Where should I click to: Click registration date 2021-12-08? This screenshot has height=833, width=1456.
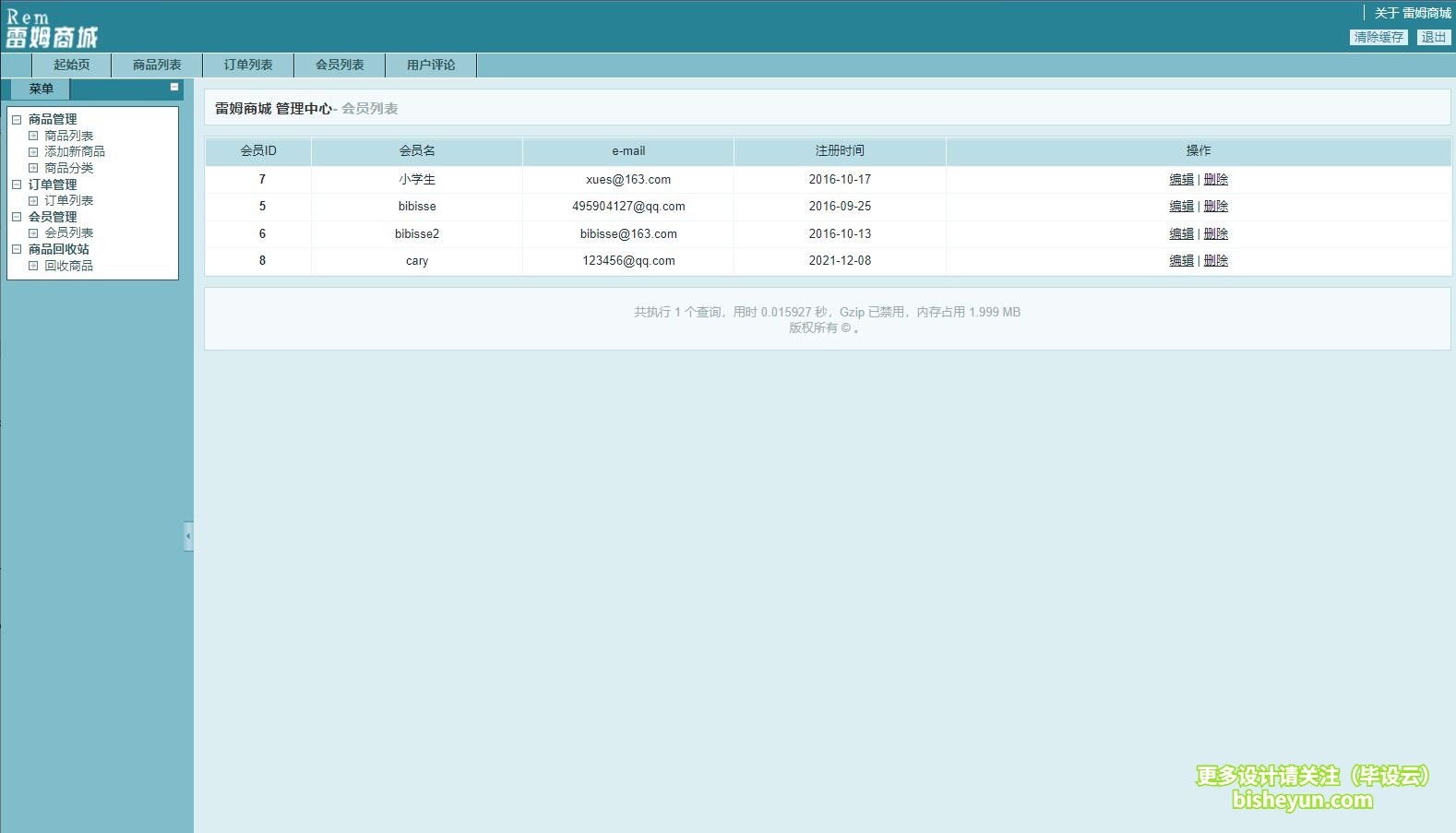coord(840,260)
